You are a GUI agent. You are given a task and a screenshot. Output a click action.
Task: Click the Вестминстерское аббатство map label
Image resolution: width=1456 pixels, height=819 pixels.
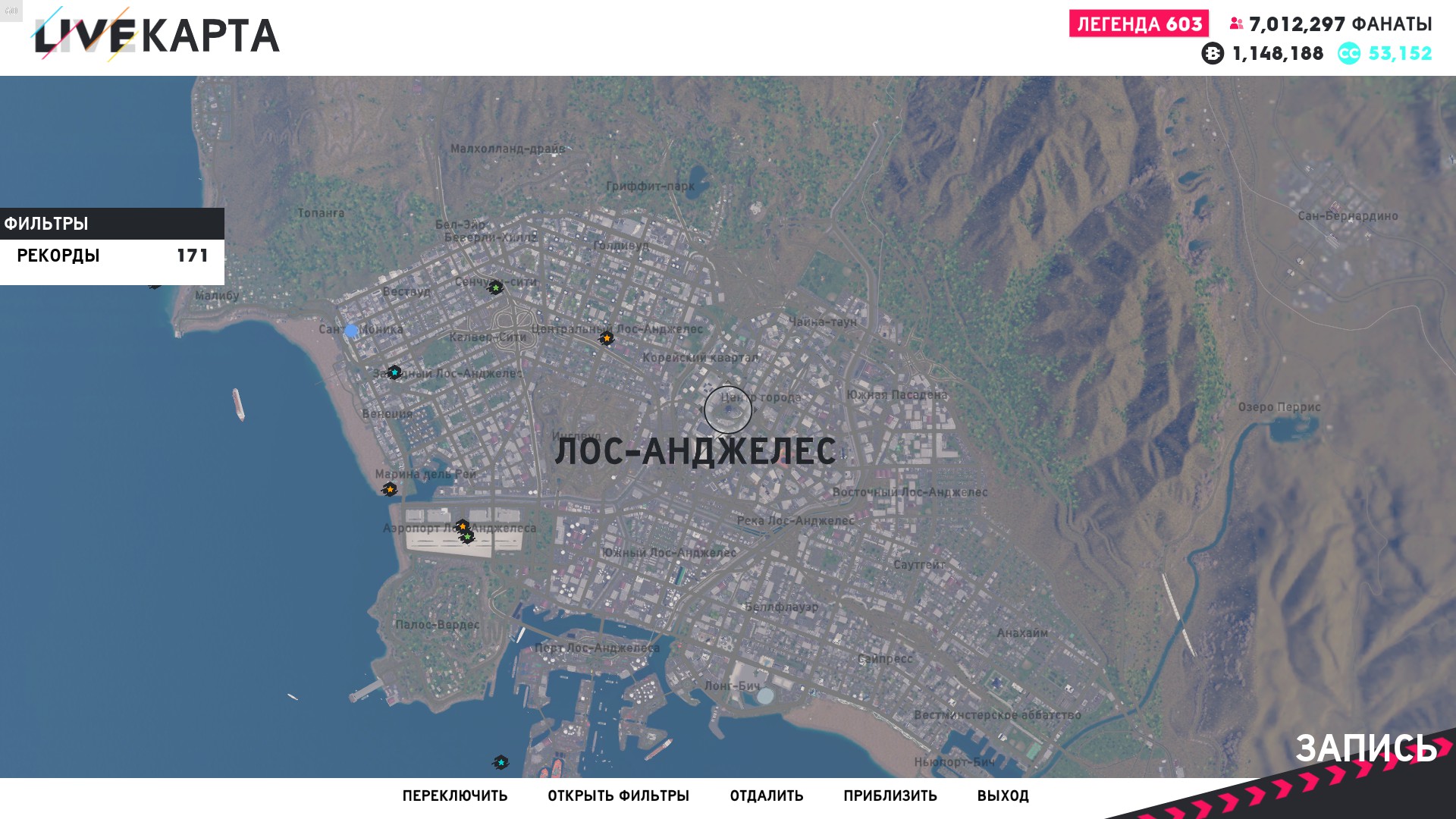[997, 715]
